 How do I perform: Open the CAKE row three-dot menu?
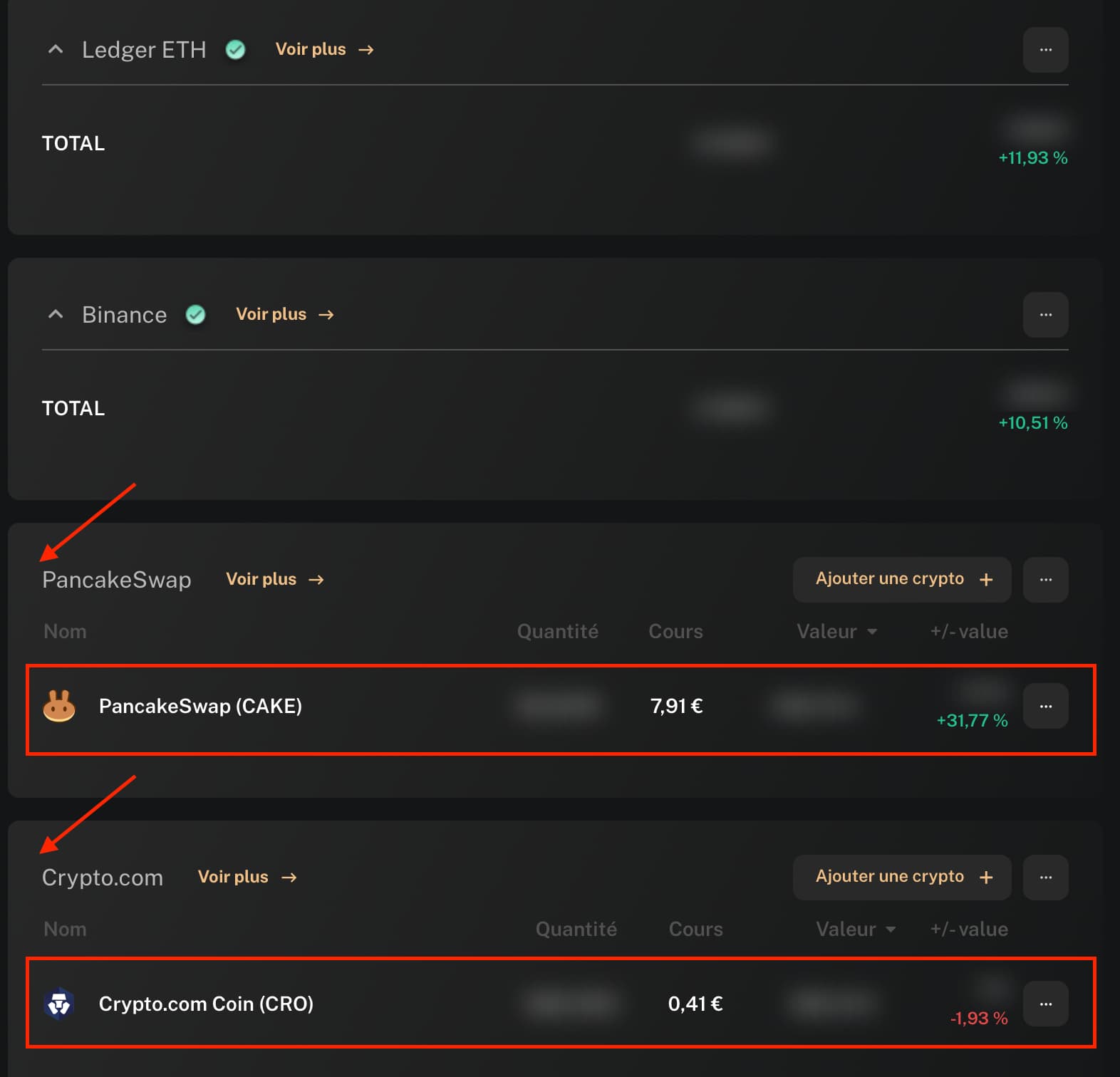1045,706
